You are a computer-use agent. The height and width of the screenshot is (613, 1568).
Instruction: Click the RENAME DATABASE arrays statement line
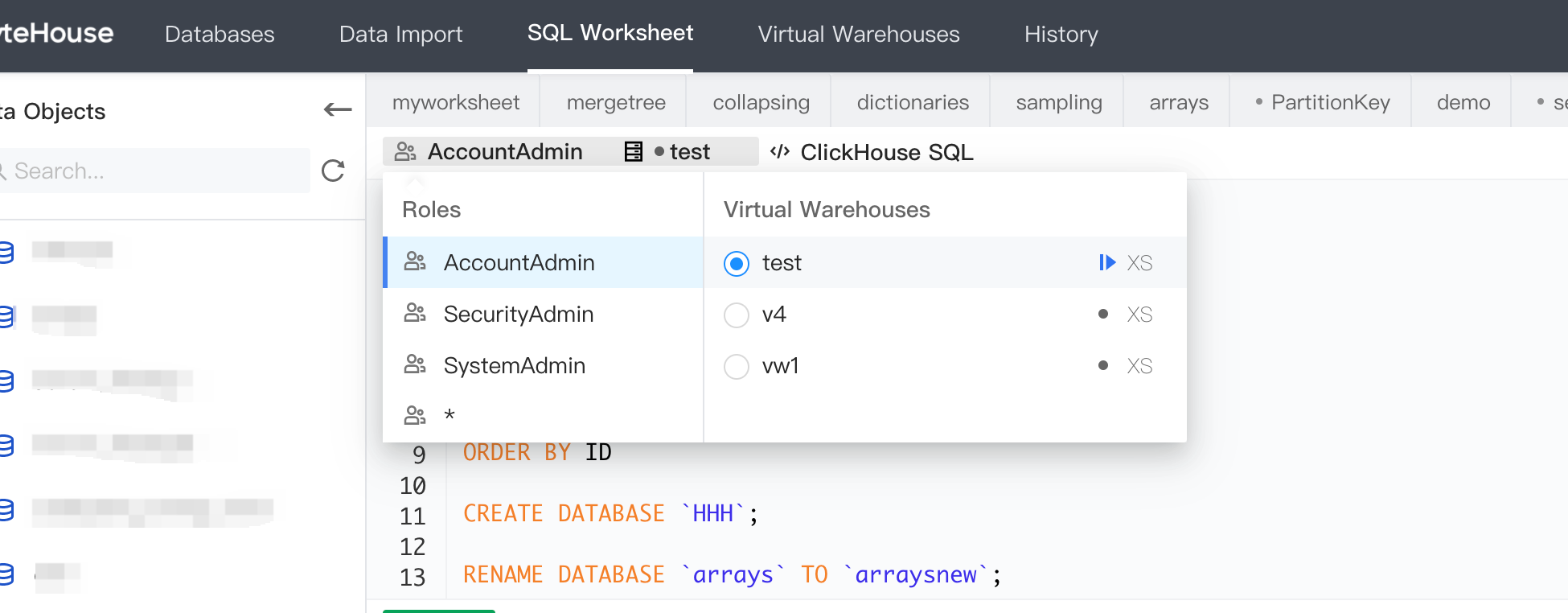(x=732, y=574)
